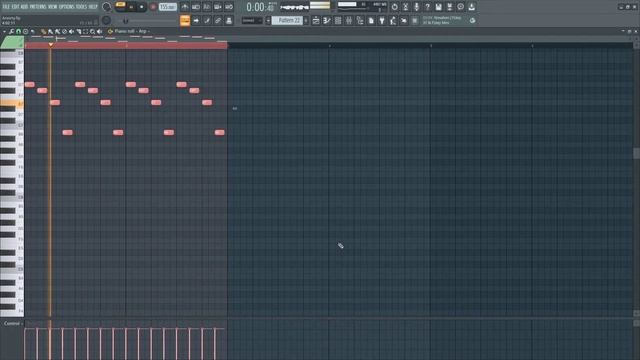Click the plus button next to Pattern 22
Viewport: 640px width, 360px height.
[306, 20]
